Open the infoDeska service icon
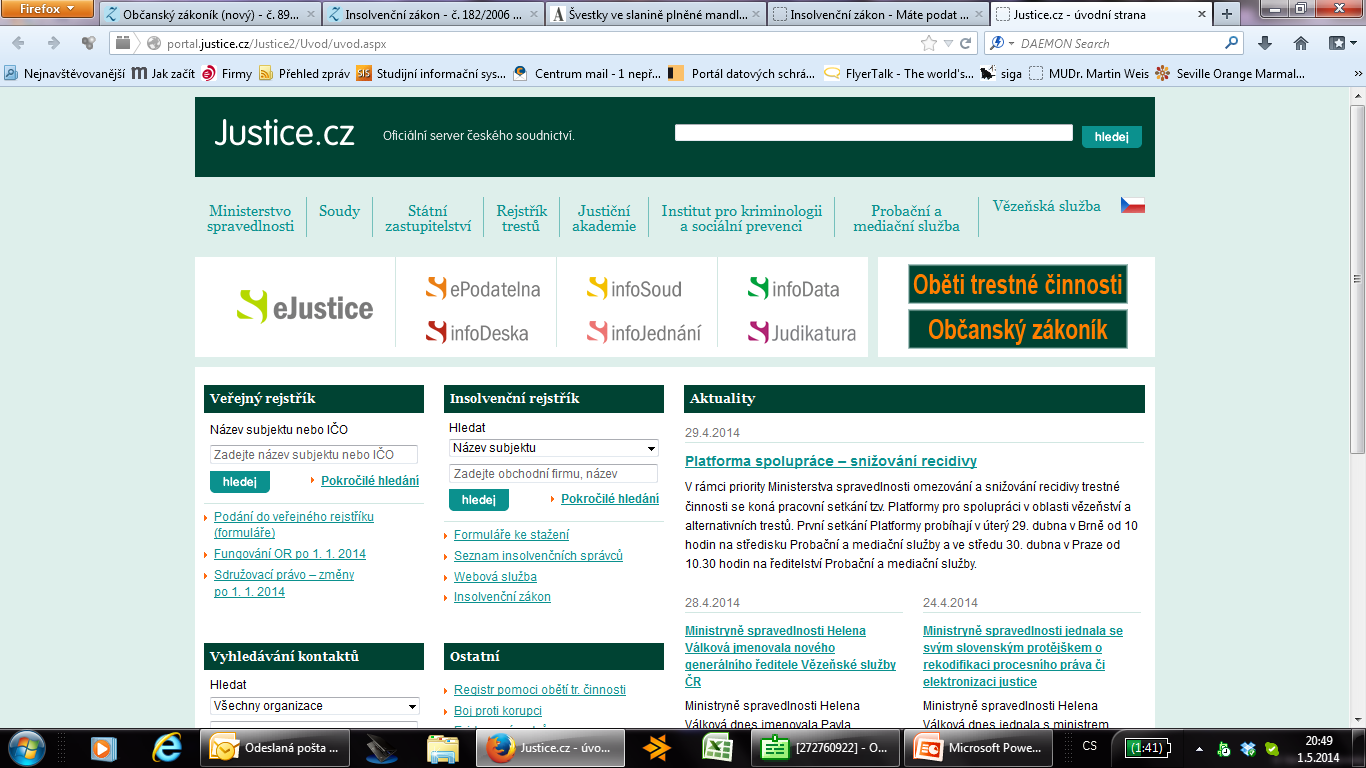 [477, 332]
